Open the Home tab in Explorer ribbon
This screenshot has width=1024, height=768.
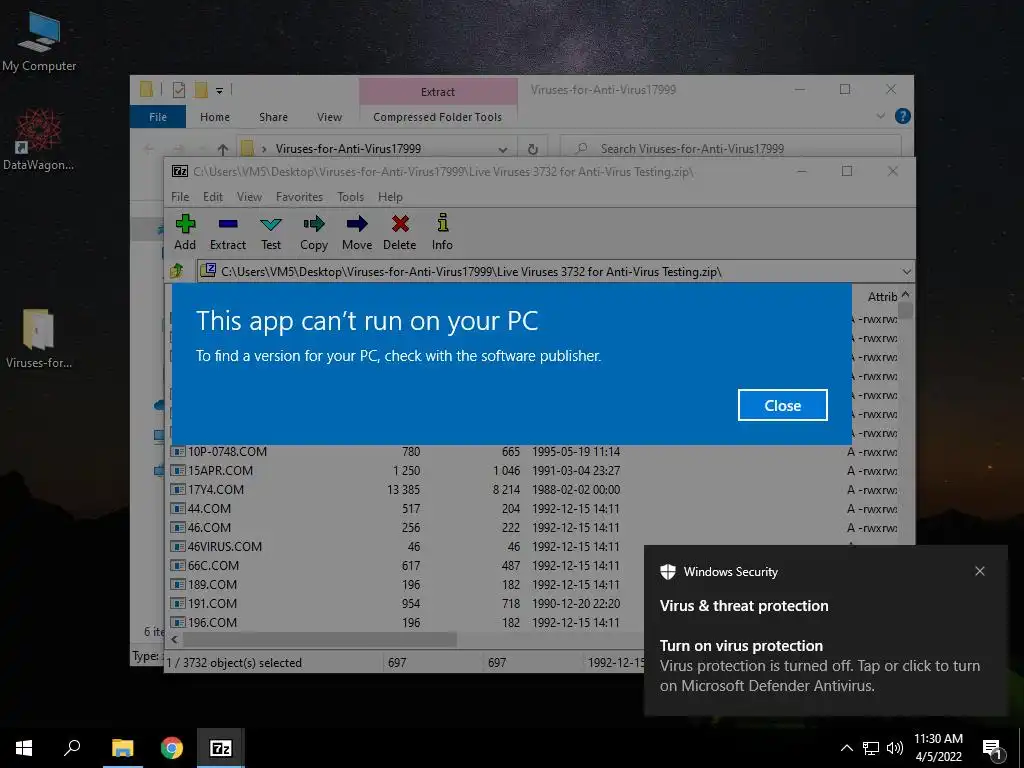(x=215, y=117)
